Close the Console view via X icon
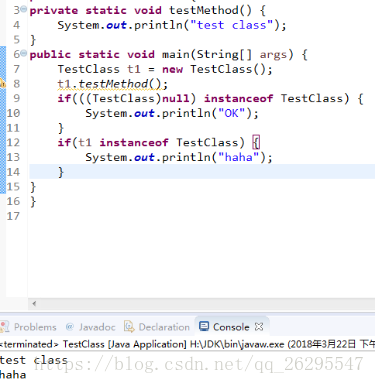The width and height of the screenshot is (375, 384). pyautogui.click(x=259, y=327)
